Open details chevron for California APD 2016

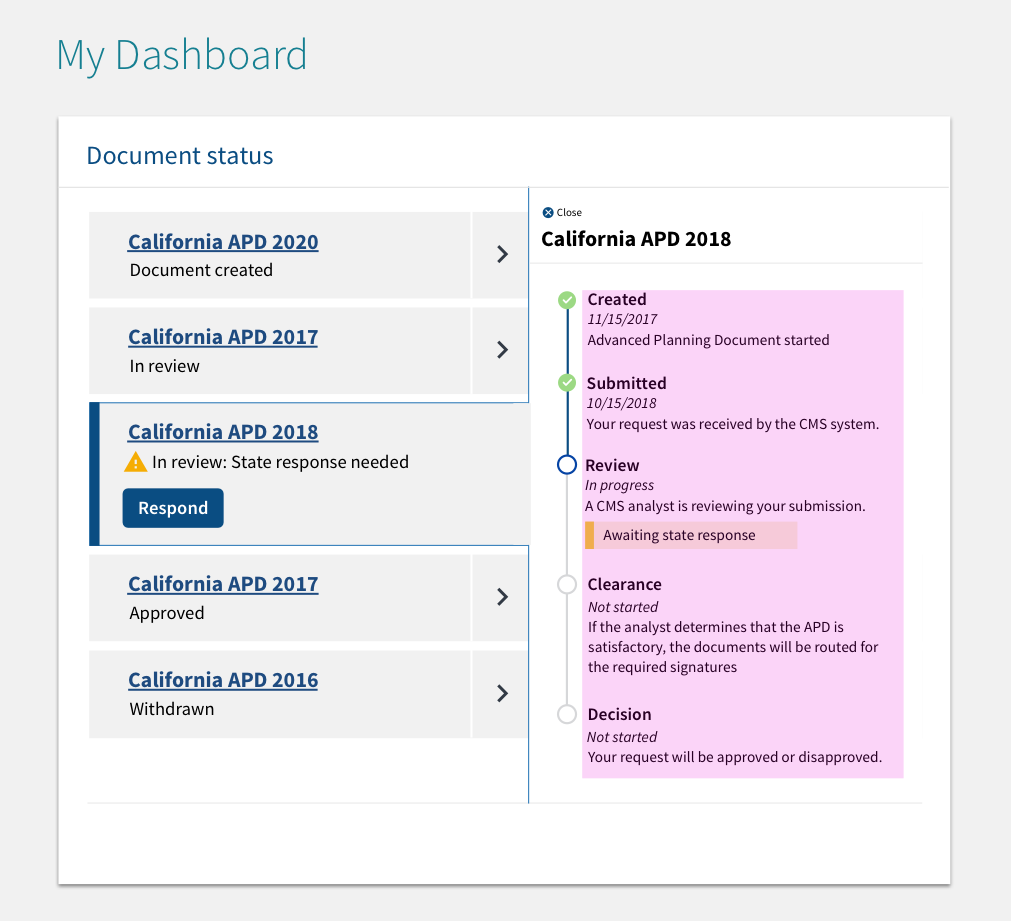(500, 693)
